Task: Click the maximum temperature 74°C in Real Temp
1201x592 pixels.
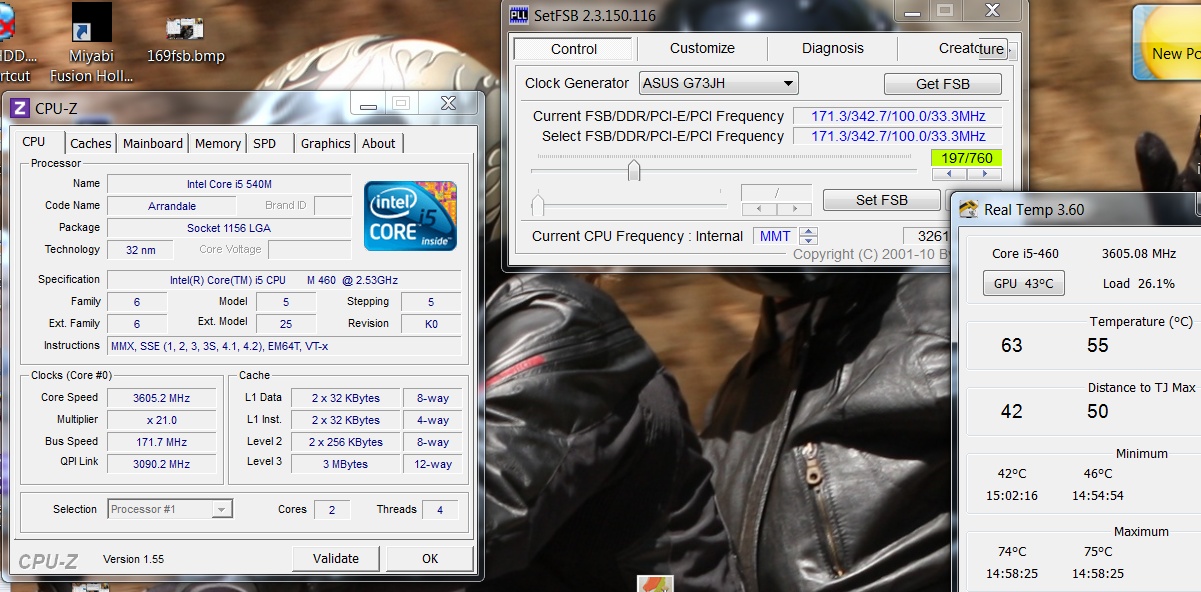Action: [1012, 551]
